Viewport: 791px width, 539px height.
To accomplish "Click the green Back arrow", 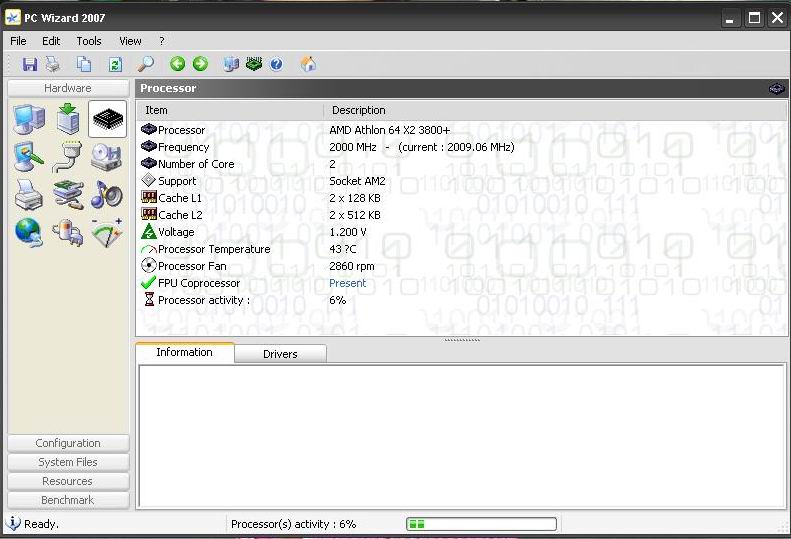I will coord(177,64).
